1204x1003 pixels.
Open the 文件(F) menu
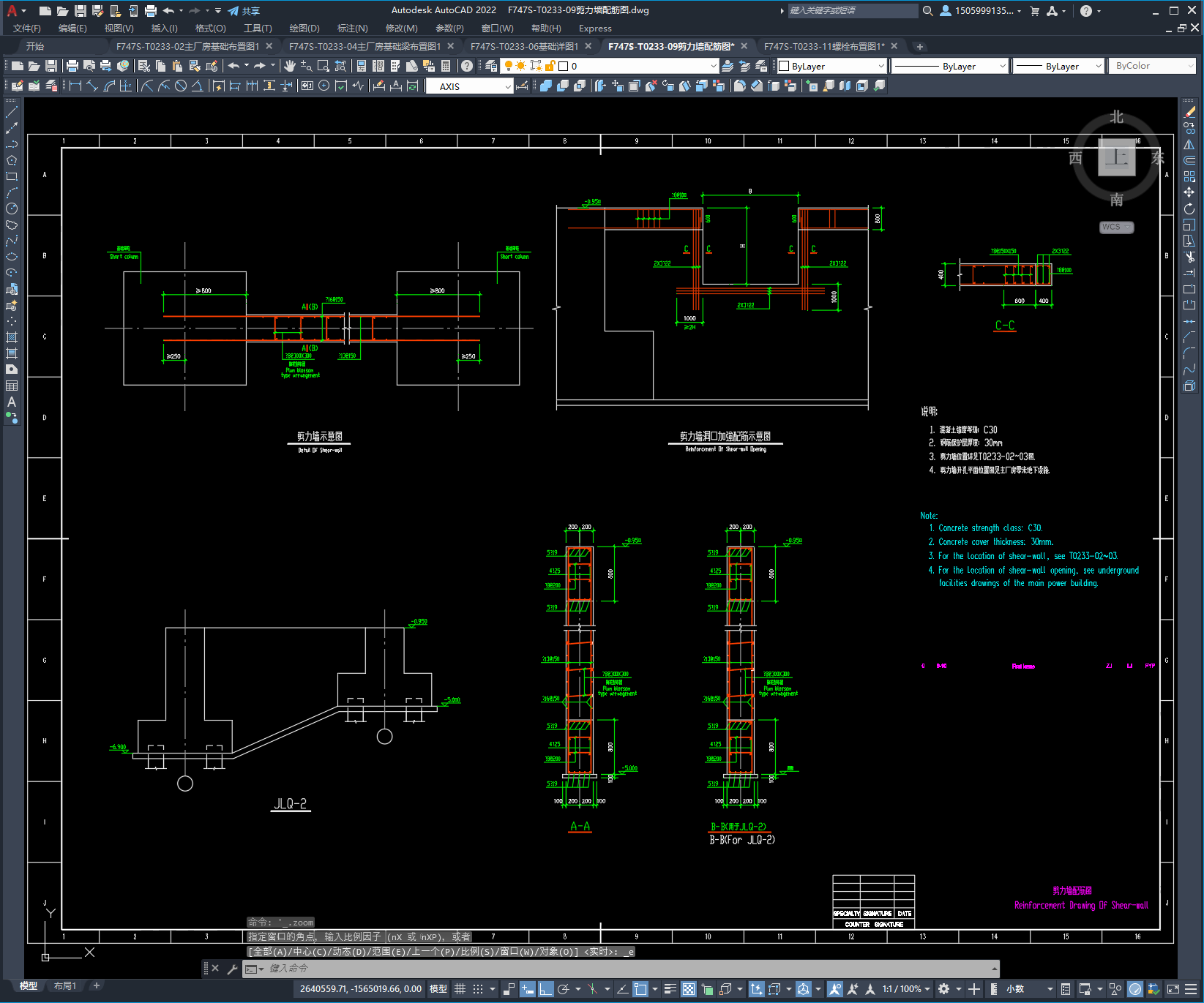pyautogui.click(x=27, y=29)
